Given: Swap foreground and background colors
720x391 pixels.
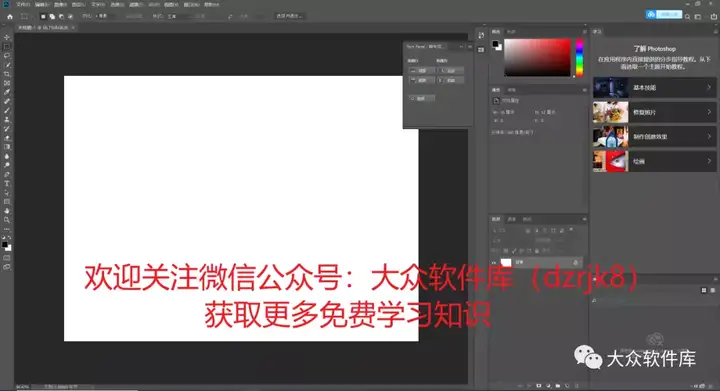Looking at the screenshot, I should click(x=10, y=238).
